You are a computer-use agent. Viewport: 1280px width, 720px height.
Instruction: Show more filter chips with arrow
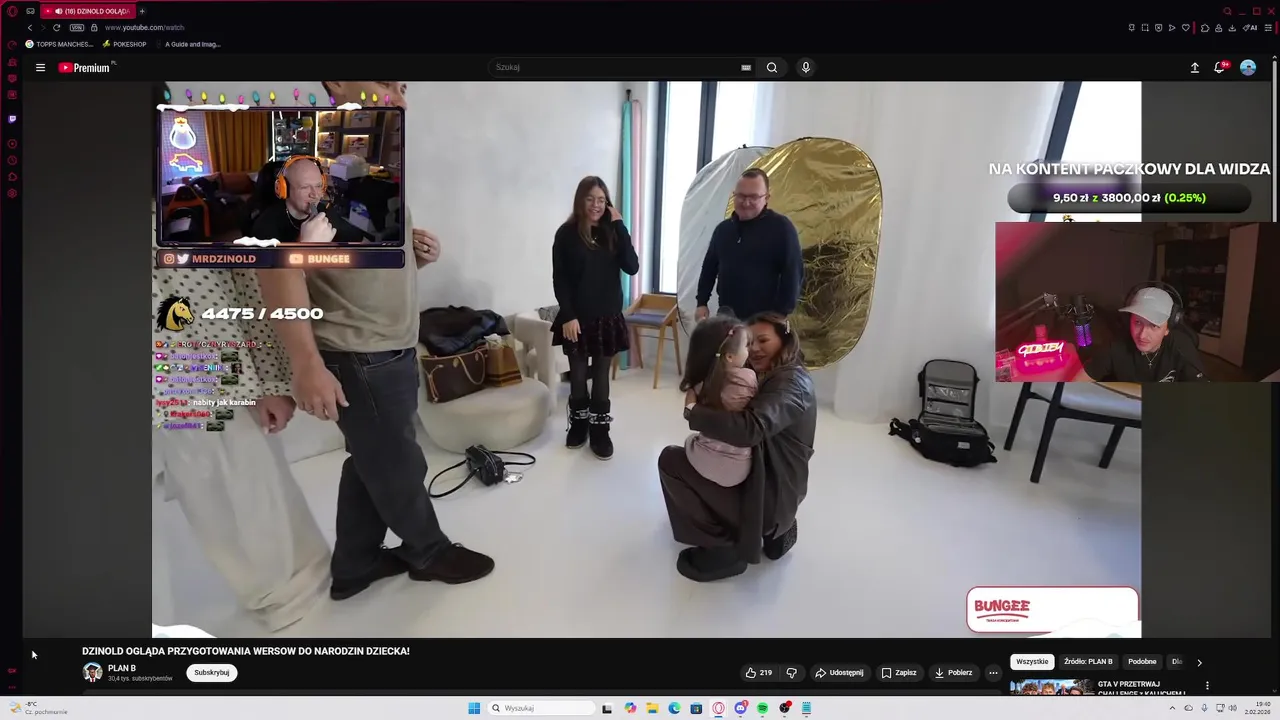pos(1199,662)
